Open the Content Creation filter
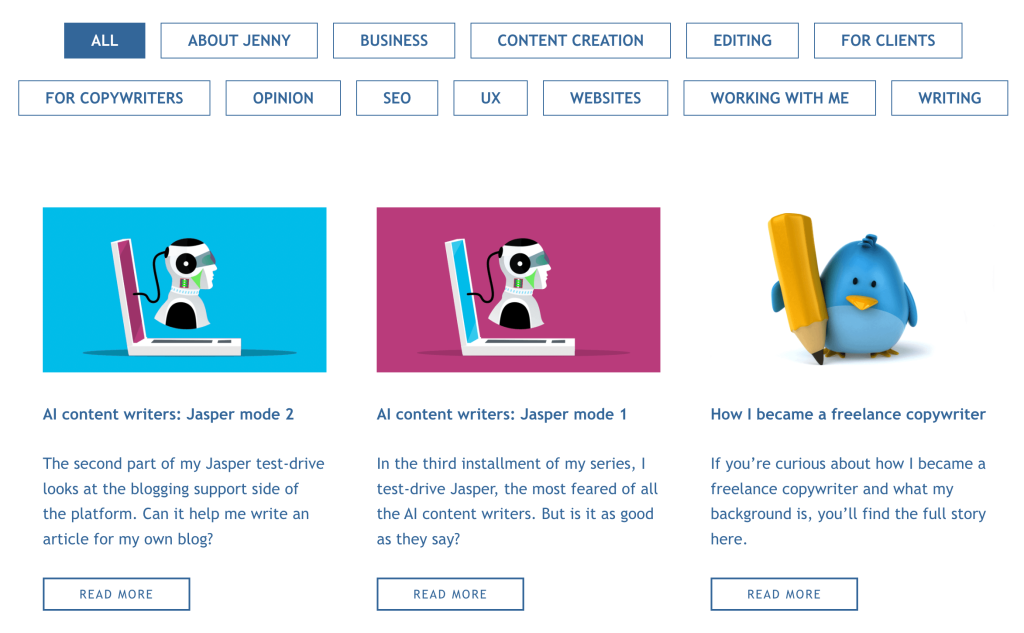Image resolution: width=1024 pixels, height=633 pixels. coord(570,41)
